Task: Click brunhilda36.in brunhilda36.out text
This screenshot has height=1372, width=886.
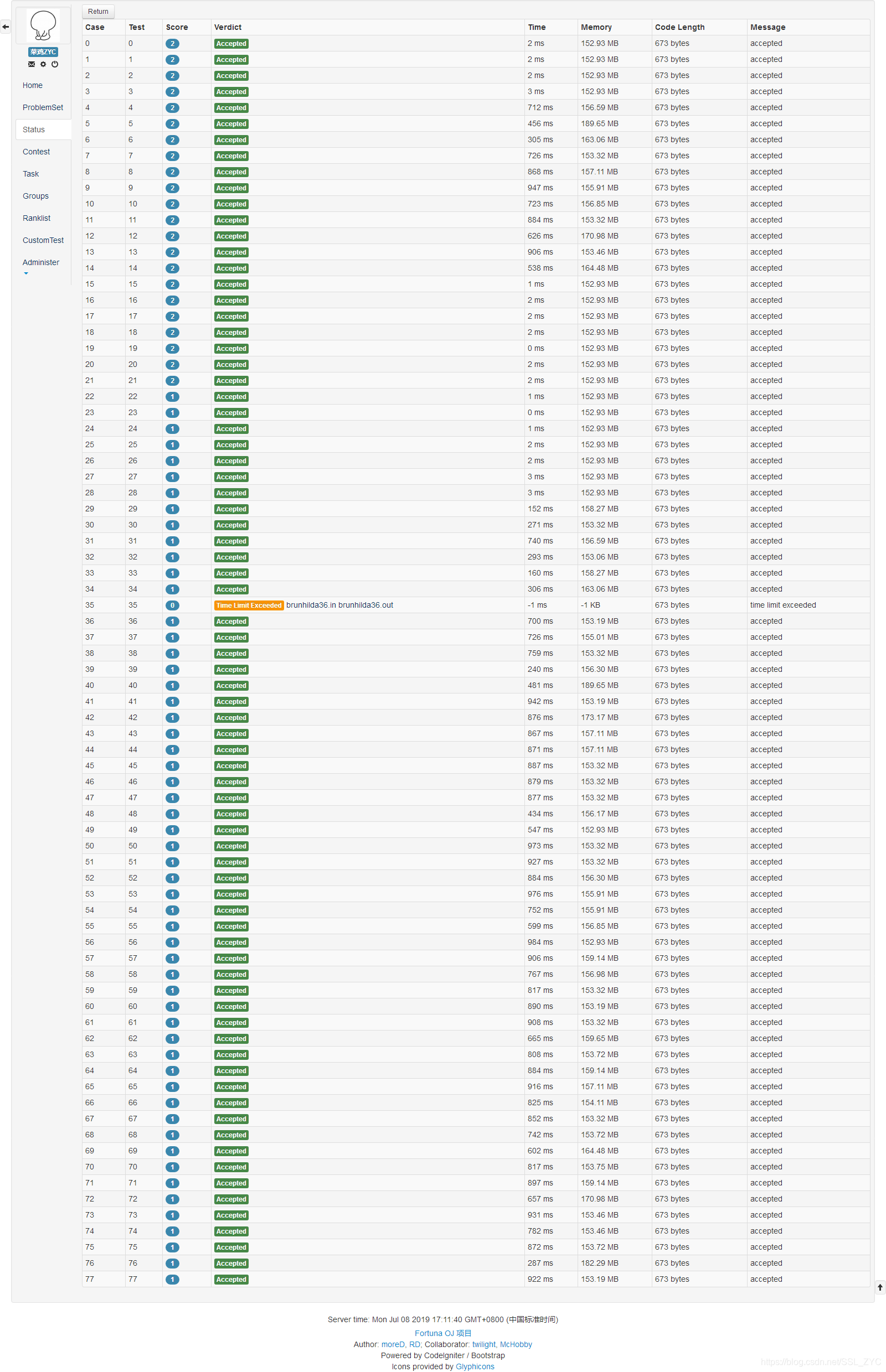Action: (340, 605)
